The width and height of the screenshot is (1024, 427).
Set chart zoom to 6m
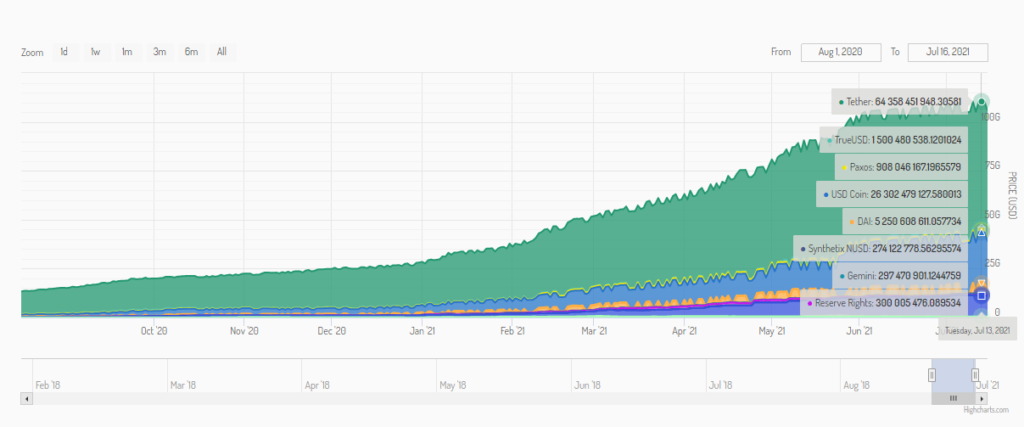[191, 52]
